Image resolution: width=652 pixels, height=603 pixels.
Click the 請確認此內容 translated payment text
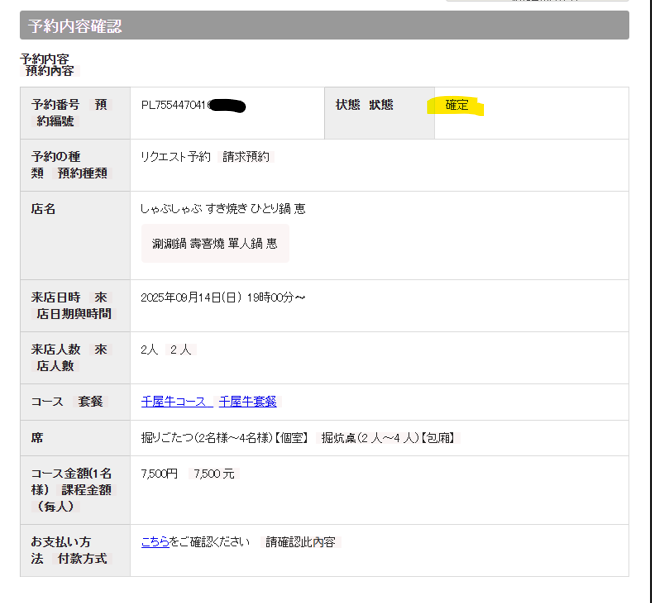click(x=300, y=542)
